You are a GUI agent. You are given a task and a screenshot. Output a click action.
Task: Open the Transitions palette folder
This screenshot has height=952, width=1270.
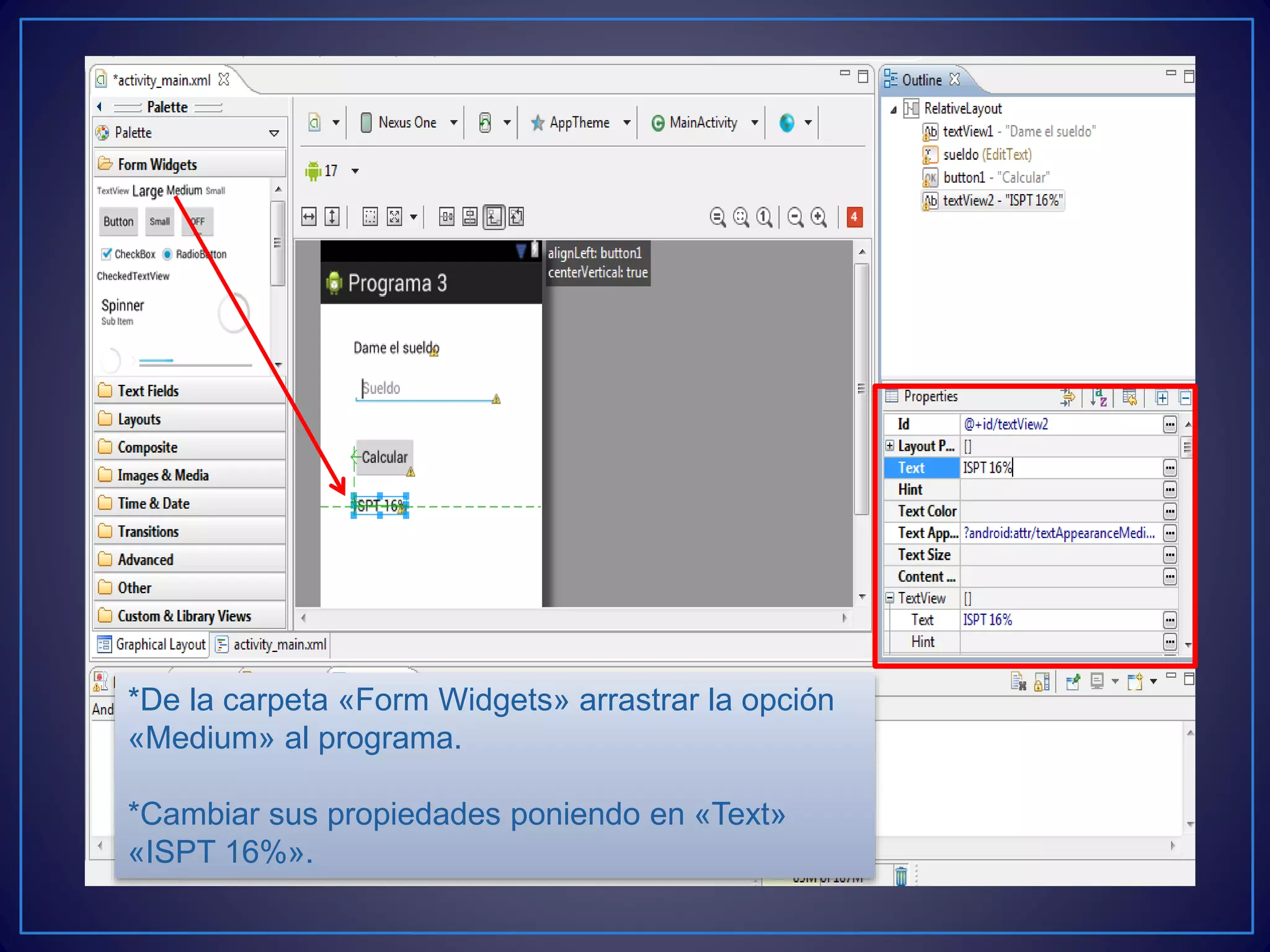pyautogui.click(x=190, y=531)
